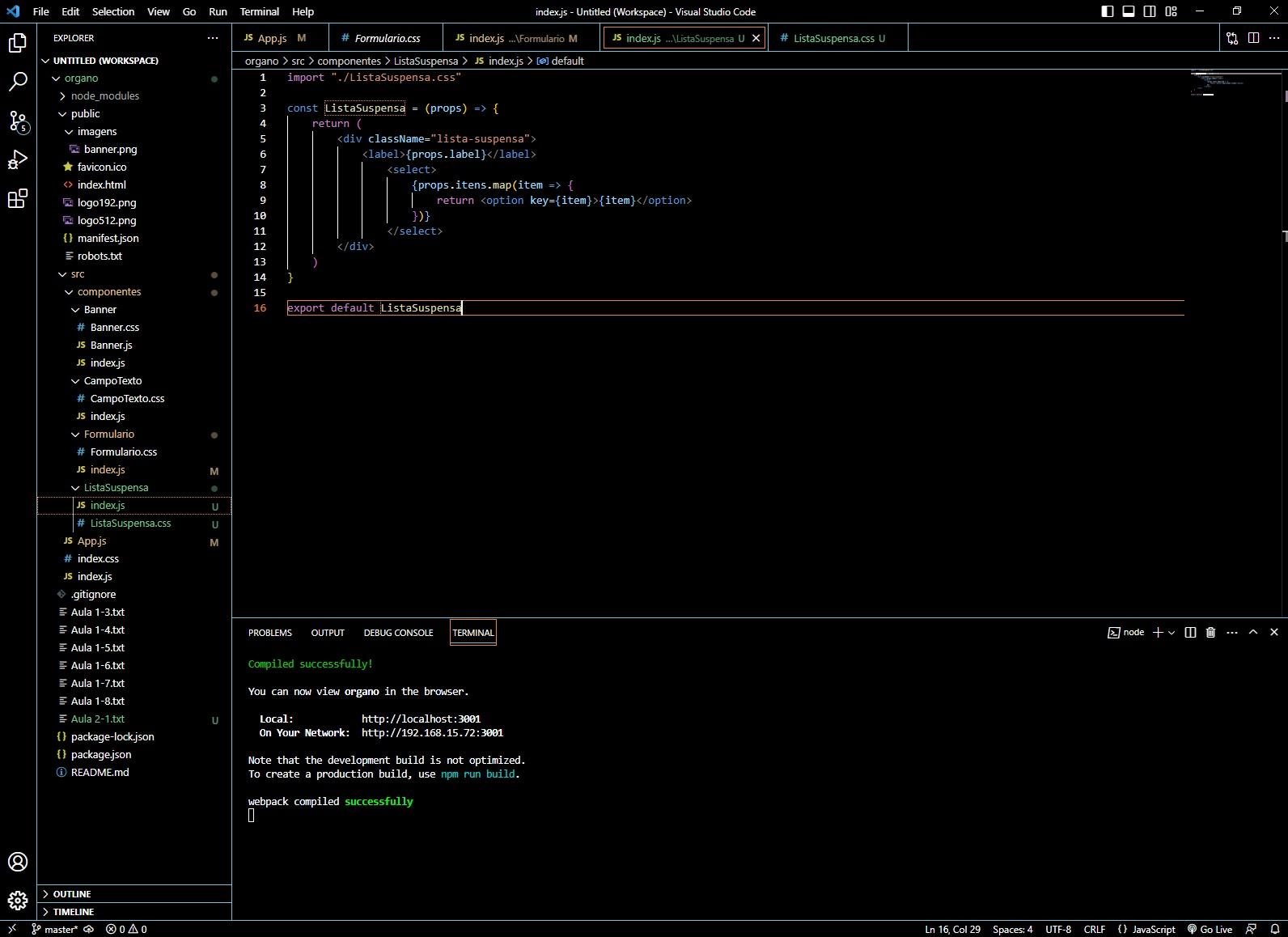Open the Run and Debug view
The height and width of the screenshot is (937, 1288).
18,159
